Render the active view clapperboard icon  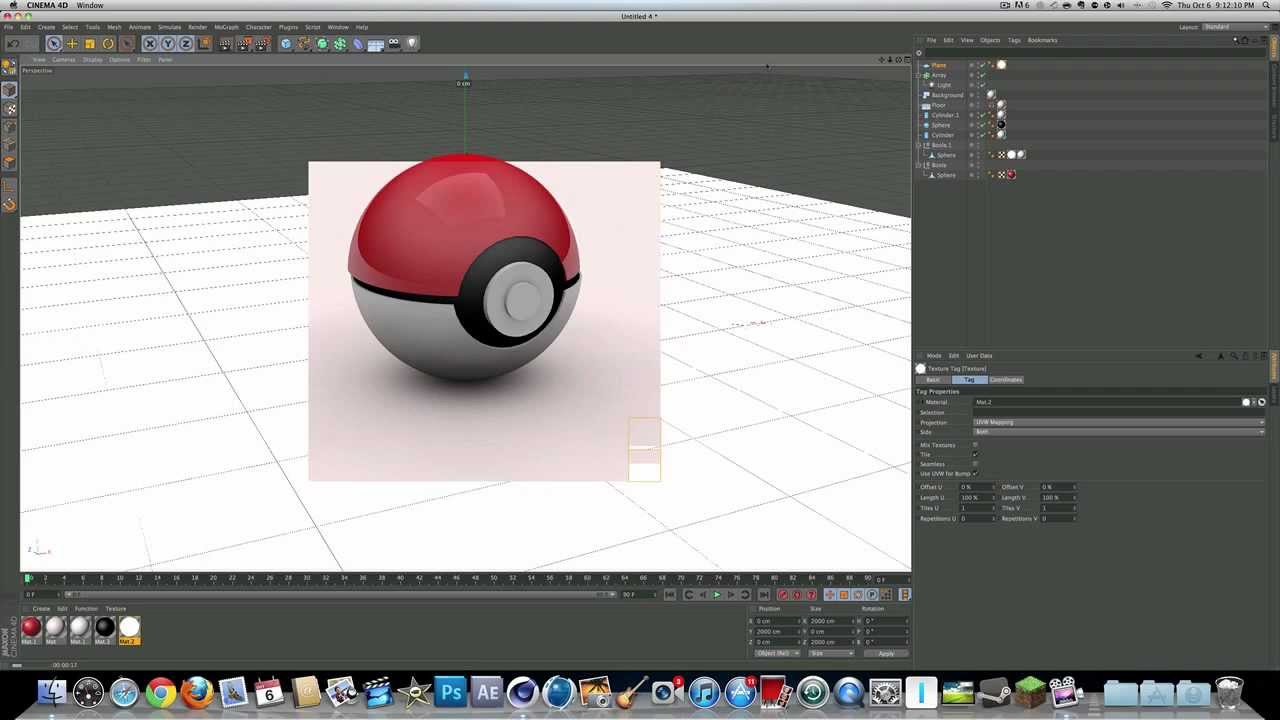point(226,44)
